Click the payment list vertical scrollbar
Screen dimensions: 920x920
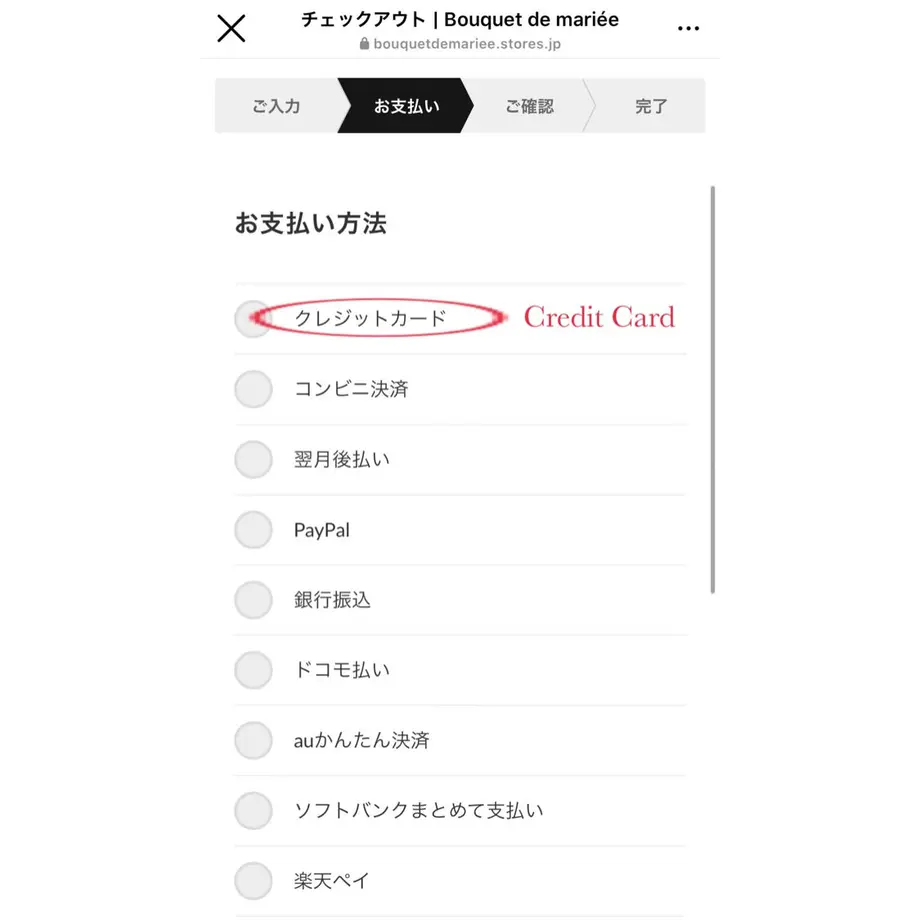tap(712, 390)
